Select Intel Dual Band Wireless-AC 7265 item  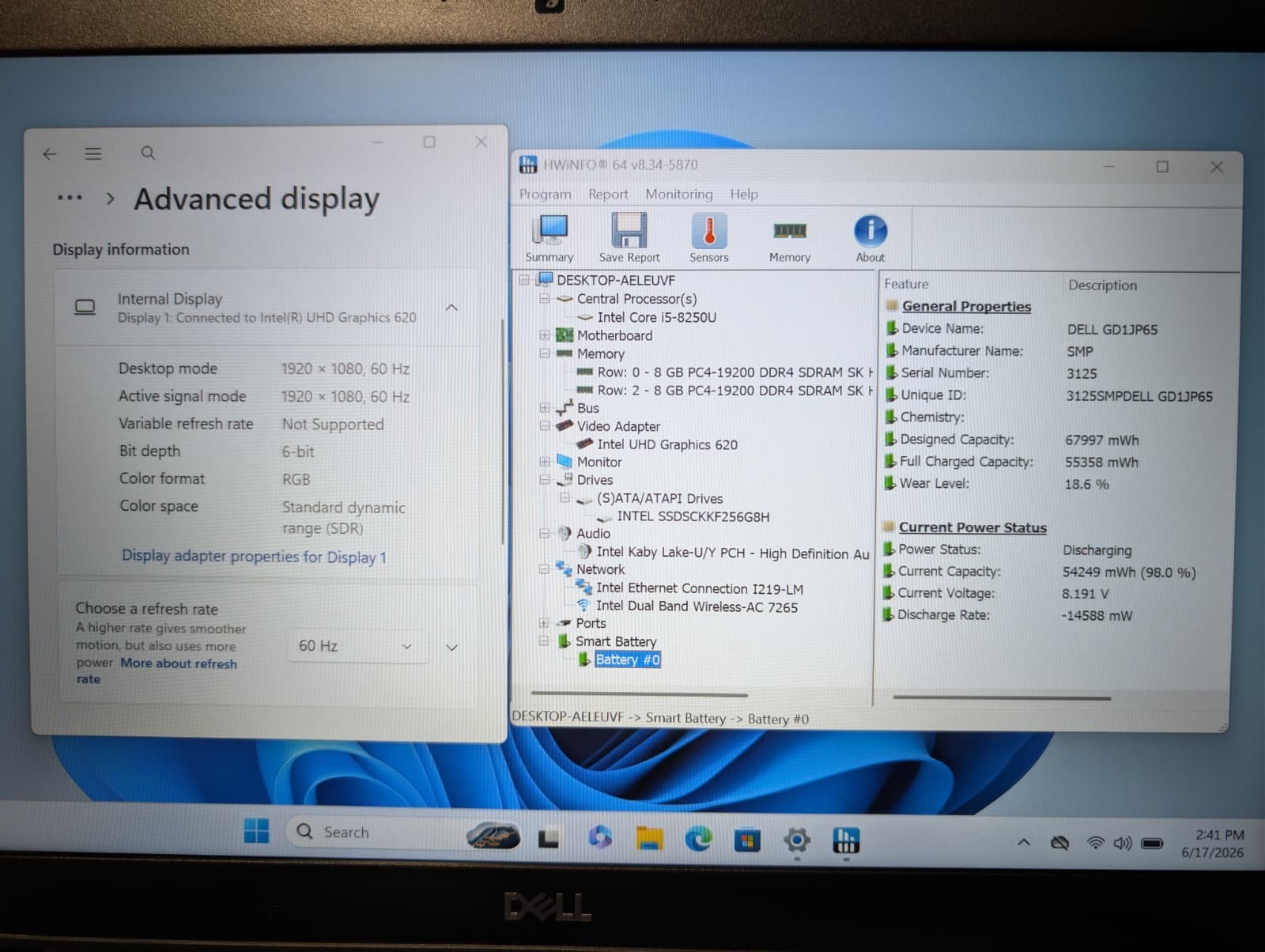[x=697, y=606]
